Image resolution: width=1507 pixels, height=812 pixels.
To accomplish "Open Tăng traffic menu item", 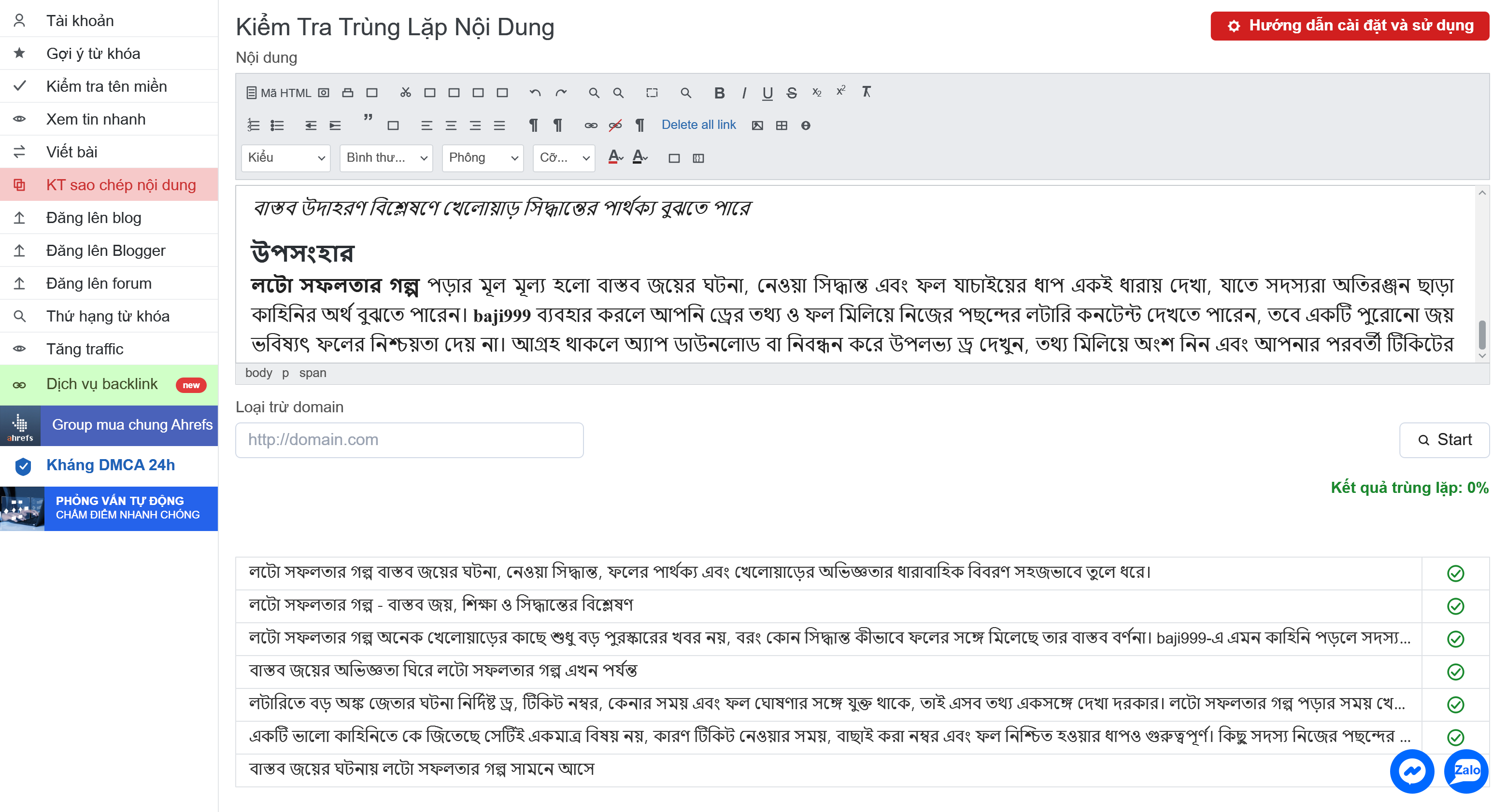I will click(x=109, y=349).
